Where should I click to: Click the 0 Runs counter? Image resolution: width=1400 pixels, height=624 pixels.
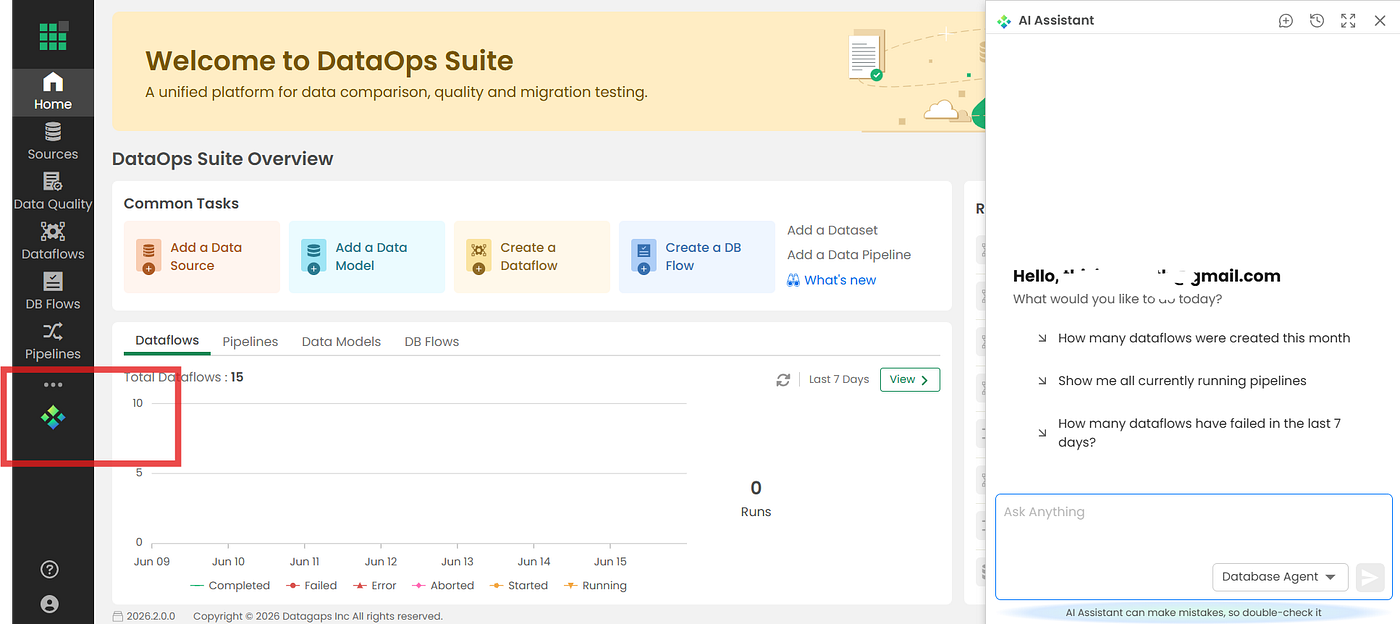click(756, 498)
